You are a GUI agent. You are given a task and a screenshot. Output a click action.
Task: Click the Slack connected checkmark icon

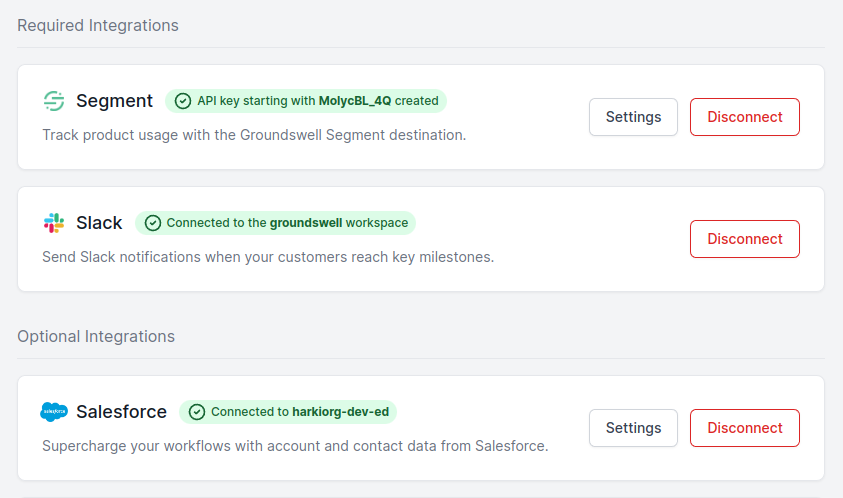pos(152,223)
